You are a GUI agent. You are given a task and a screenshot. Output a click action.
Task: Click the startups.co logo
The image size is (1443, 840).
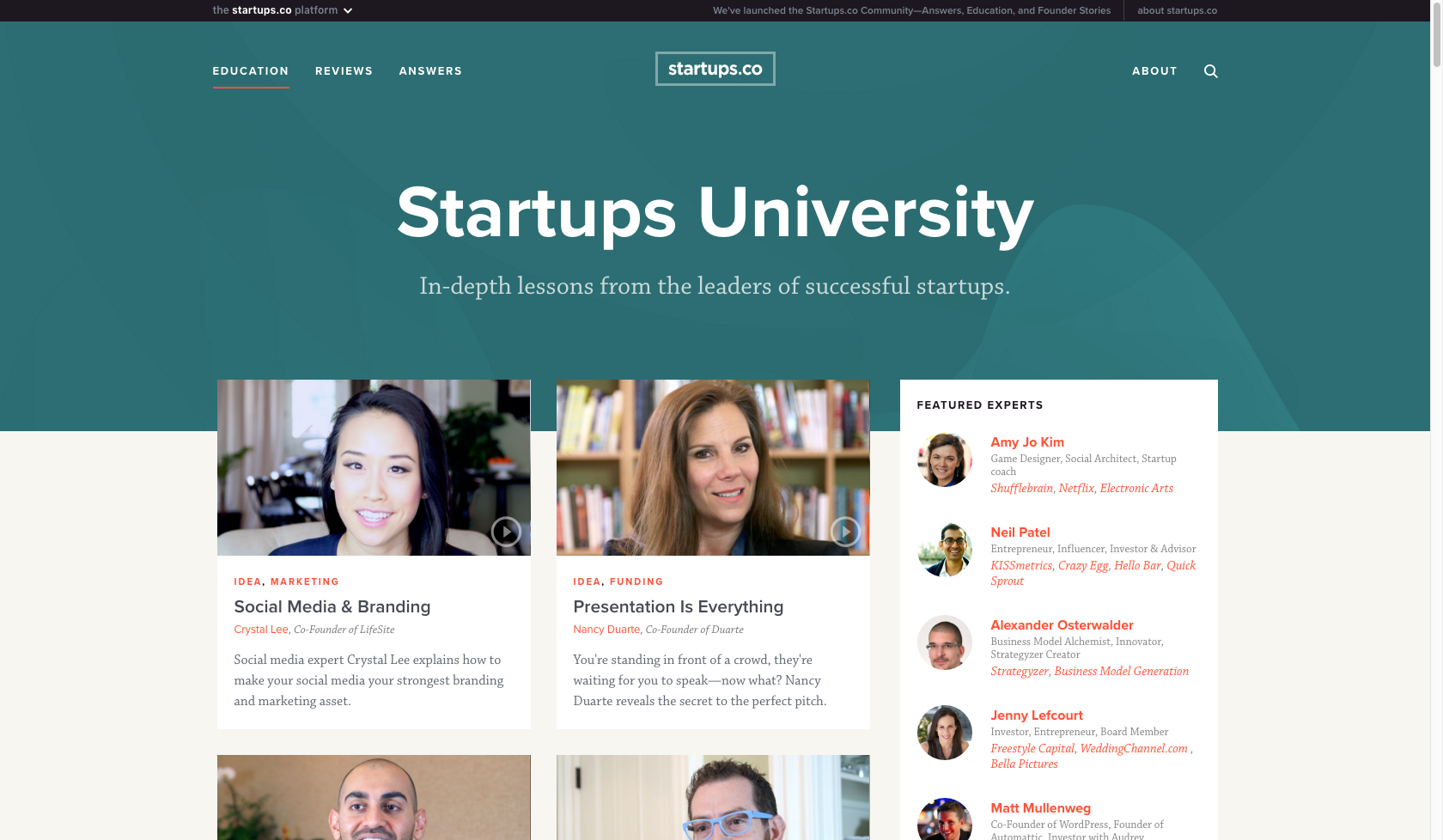(x=715, y=69)
